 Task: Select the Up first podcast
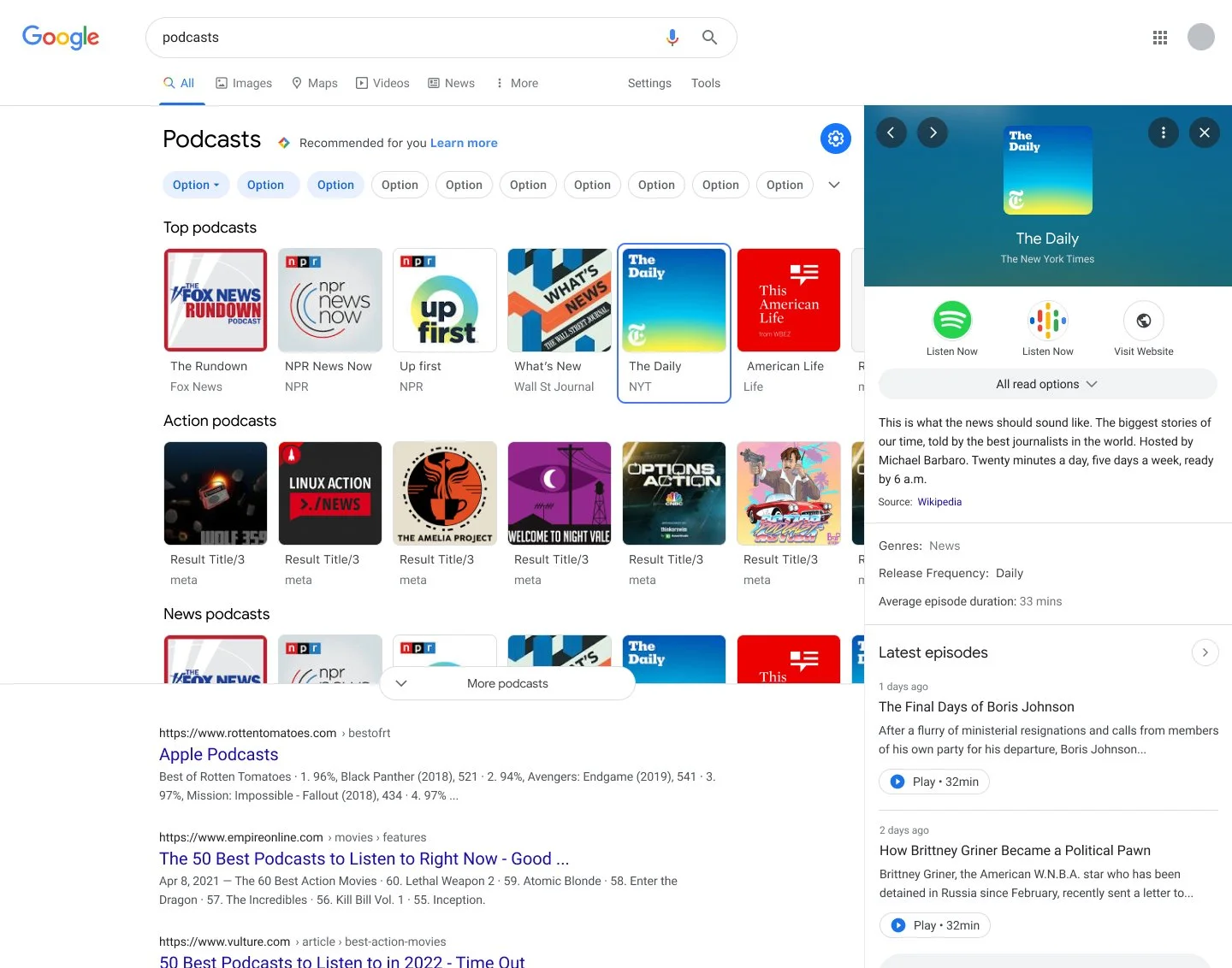point(445,322)
